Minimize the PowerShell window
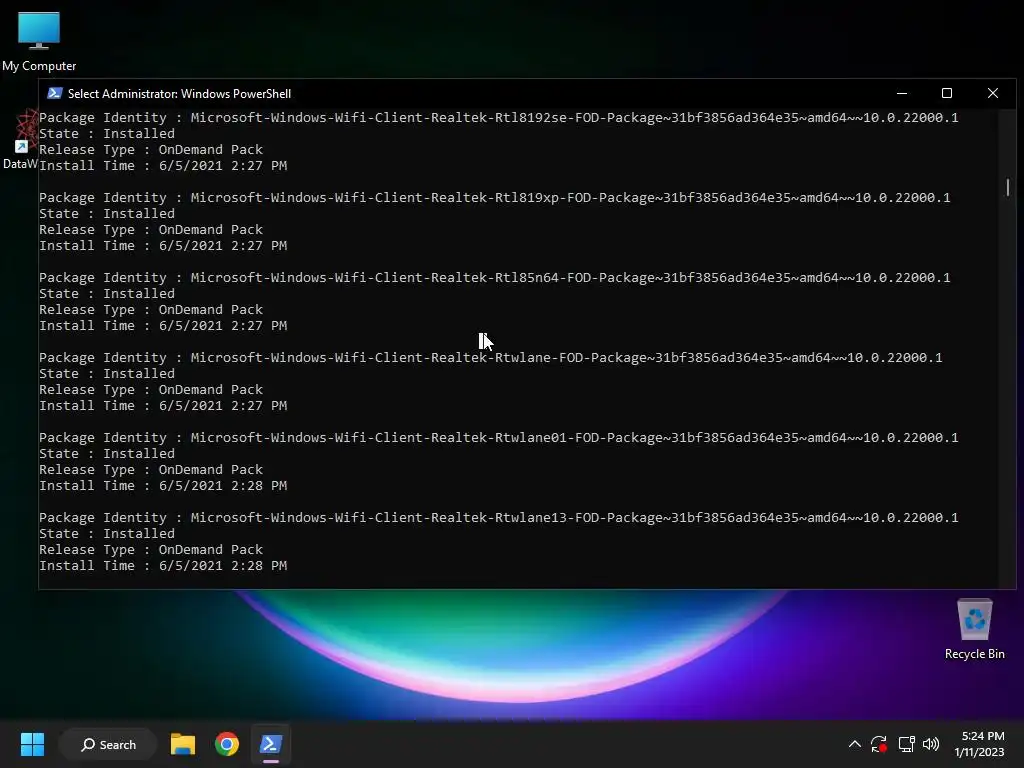The image size is (1024, 768). coord(902,93)
